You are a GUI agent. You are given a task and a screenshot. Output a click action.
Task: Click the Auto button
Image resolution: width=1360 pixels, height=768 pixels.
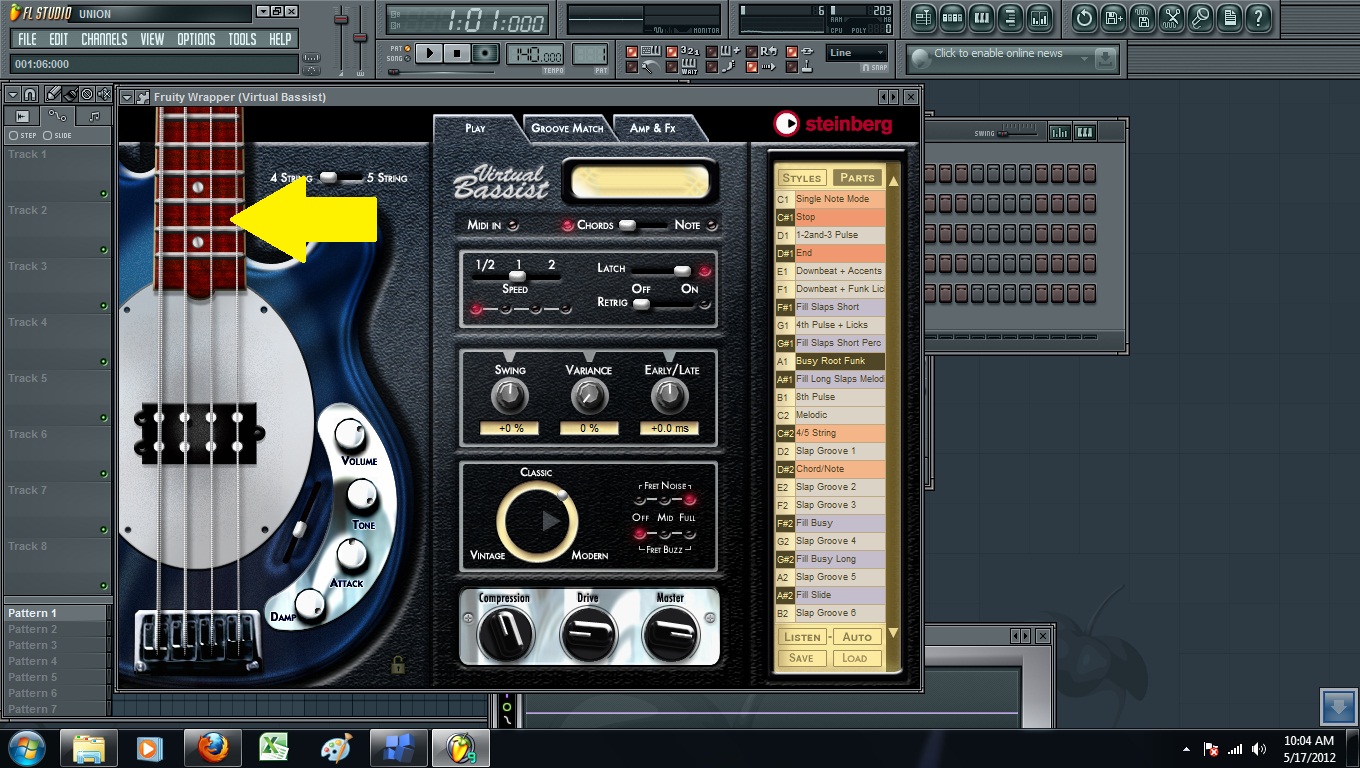tap(857, 637)
